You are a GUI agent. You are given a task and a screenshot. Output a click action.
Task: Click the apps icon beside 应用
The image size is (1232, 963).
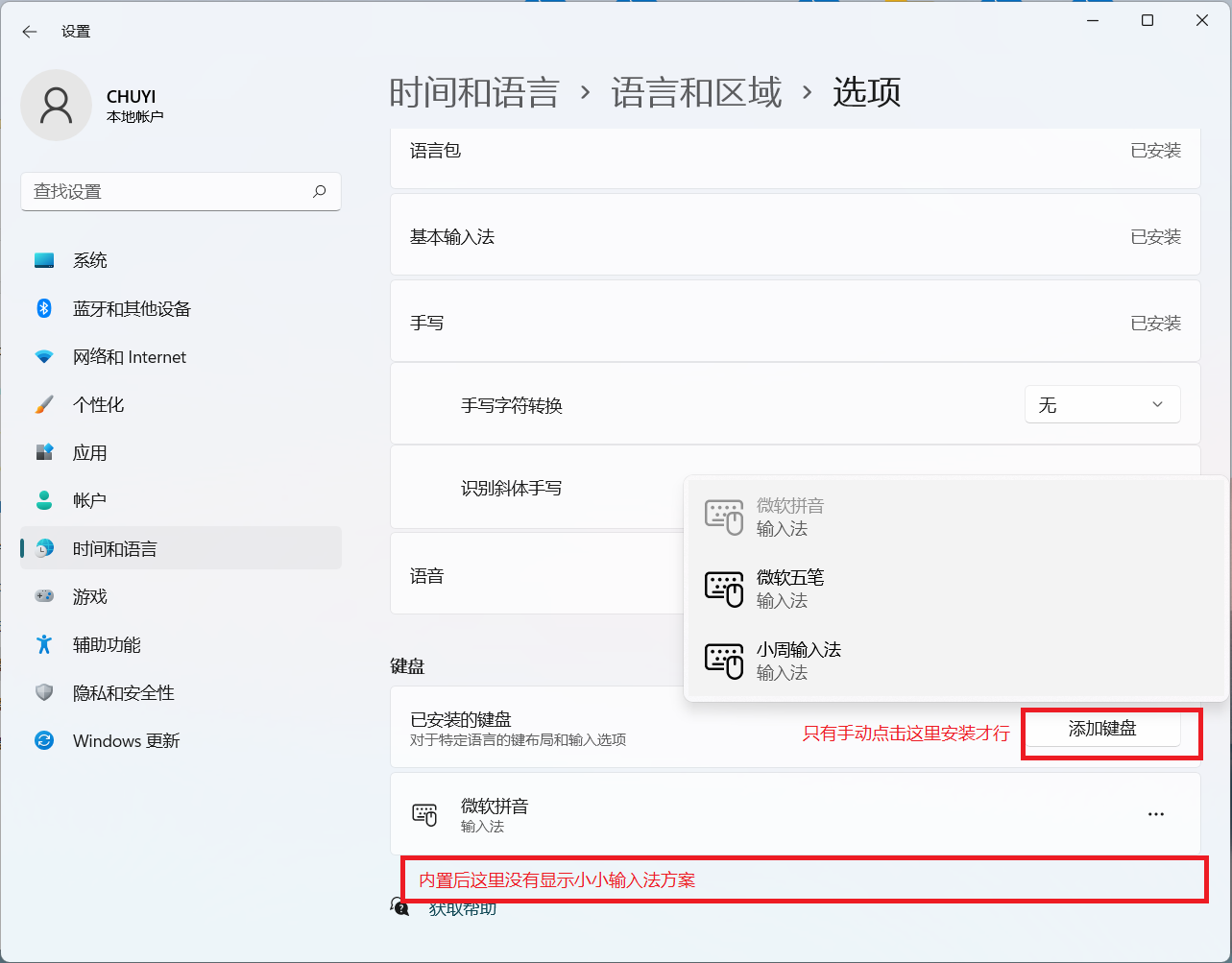tap(44, 452)
